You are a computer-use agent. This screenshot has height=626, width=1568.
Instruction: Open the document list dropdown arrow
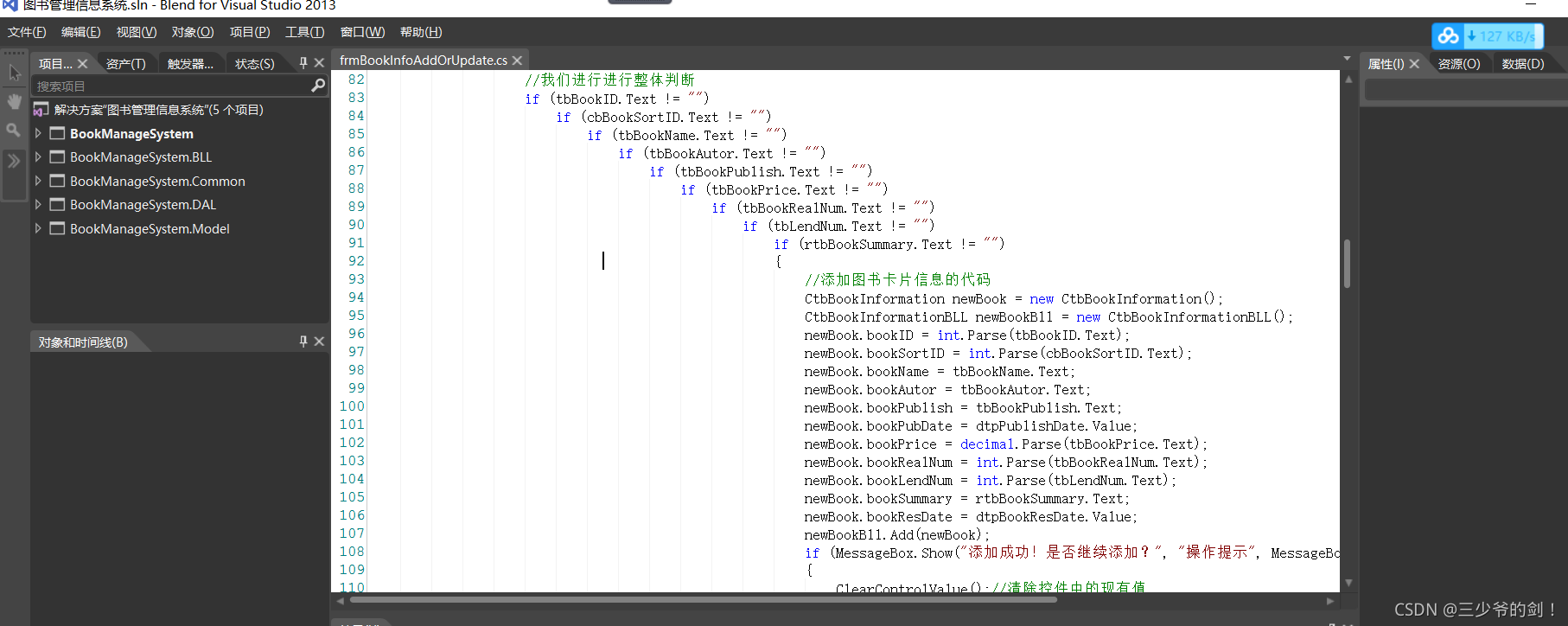coord(1347,59)
